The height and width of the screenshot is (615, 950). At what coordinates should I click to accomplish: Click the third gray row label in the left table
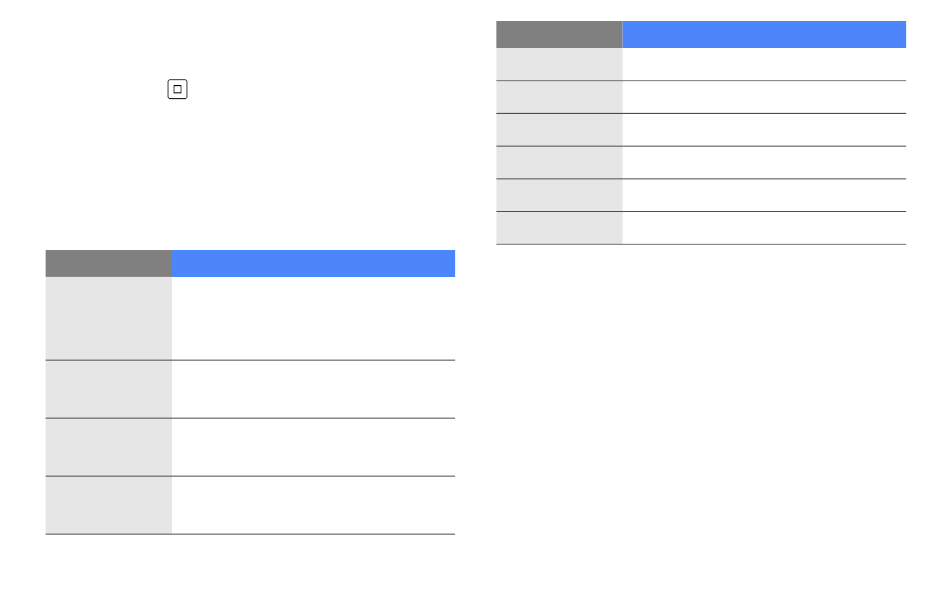pyautogui.click(x=108, y=447)
